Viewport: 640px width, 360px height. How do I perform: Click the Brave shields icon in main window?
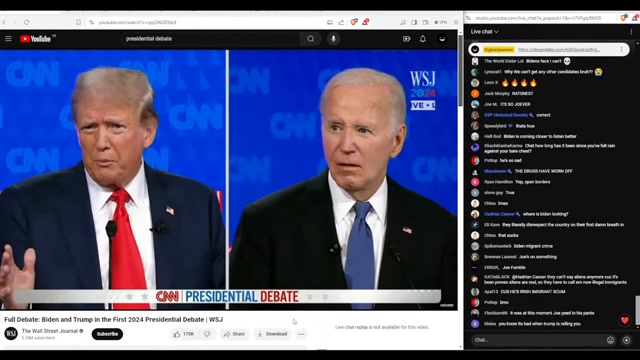353,22
